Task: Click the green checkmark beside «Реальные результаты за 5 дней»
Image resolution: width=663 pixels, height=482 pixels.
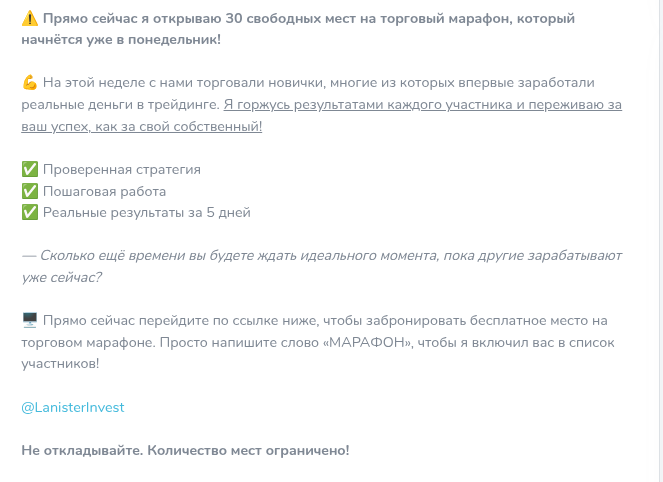Action: 29,212
